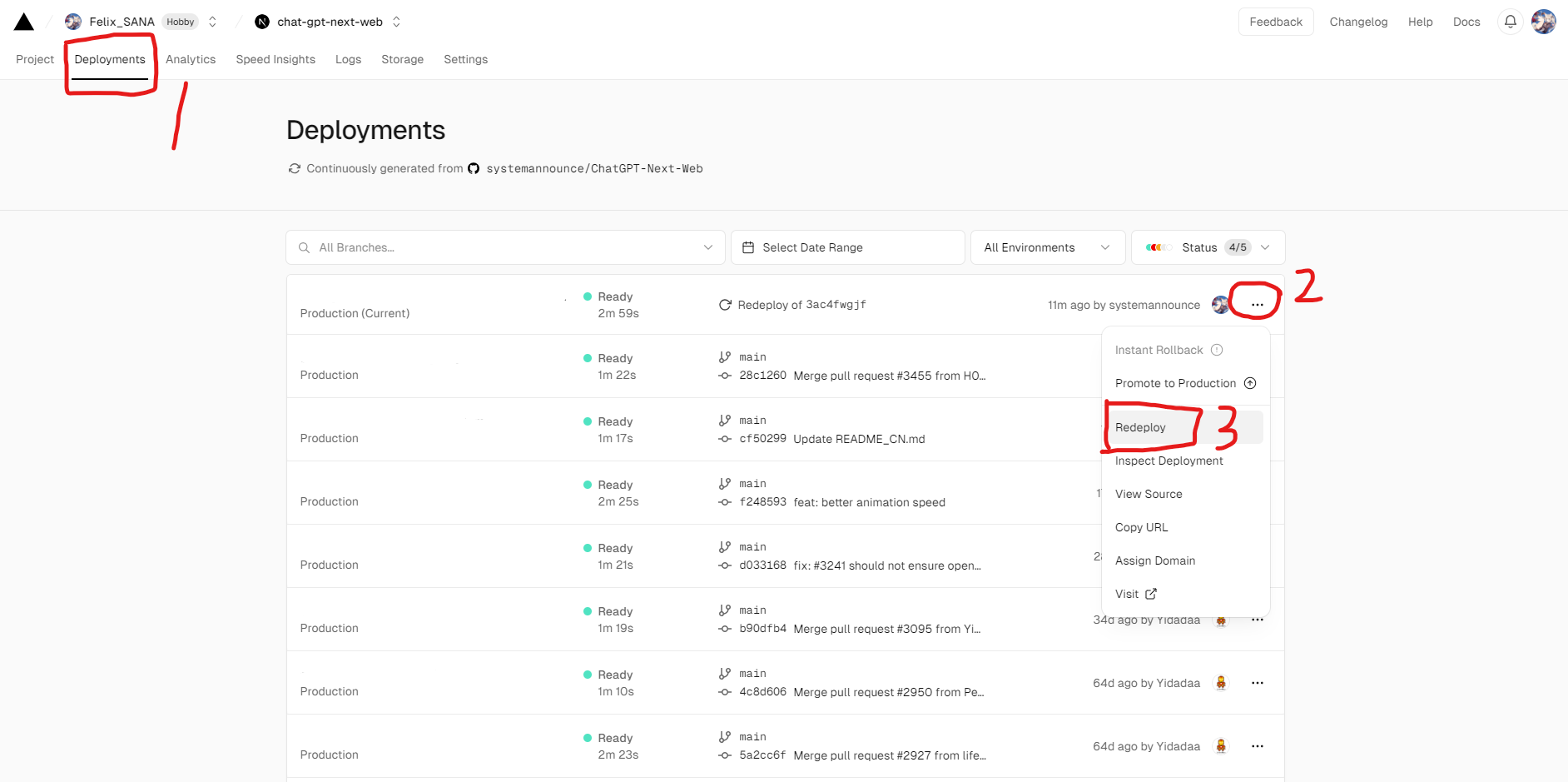Viewport: 1568px width, 782px height.
Task: Click 64d ago by Yidadaa on 4c8d606 row
Action: click(1146, 683)
